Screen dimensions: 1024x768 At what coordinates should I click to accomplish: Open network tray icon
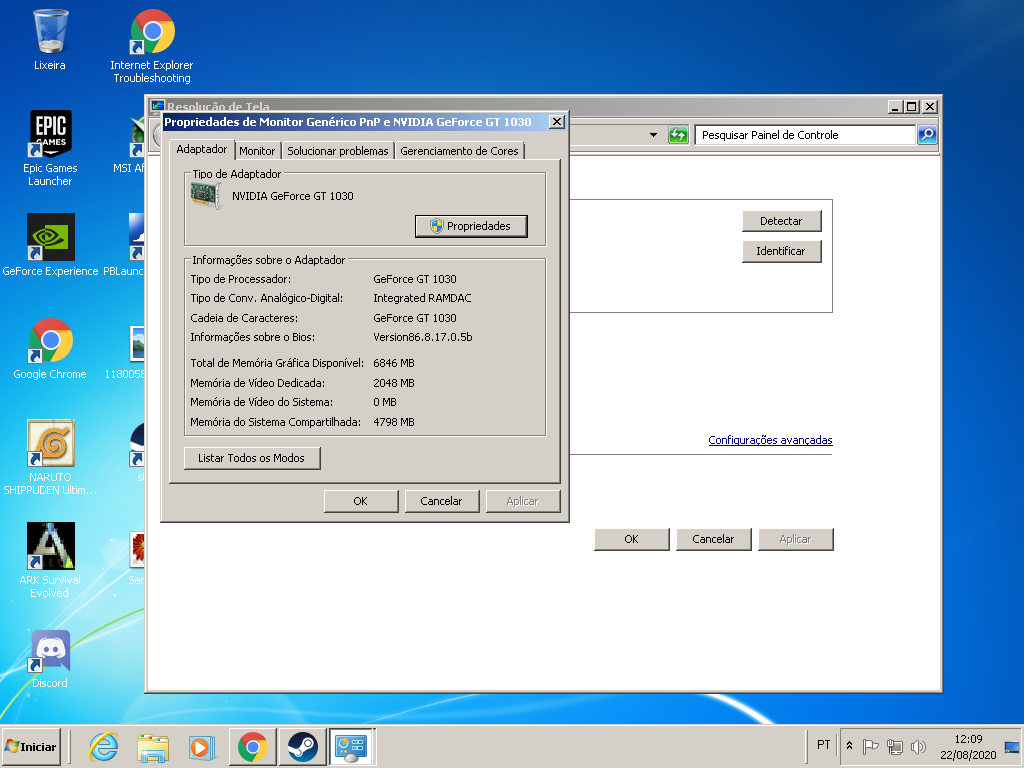click(x=895, y=746)
